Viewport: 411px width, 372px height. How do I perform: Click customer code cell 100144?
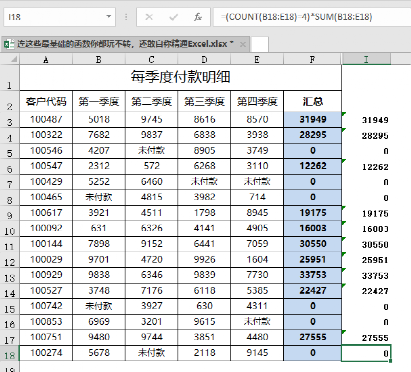pyautogui.click(x=46, y=244)
